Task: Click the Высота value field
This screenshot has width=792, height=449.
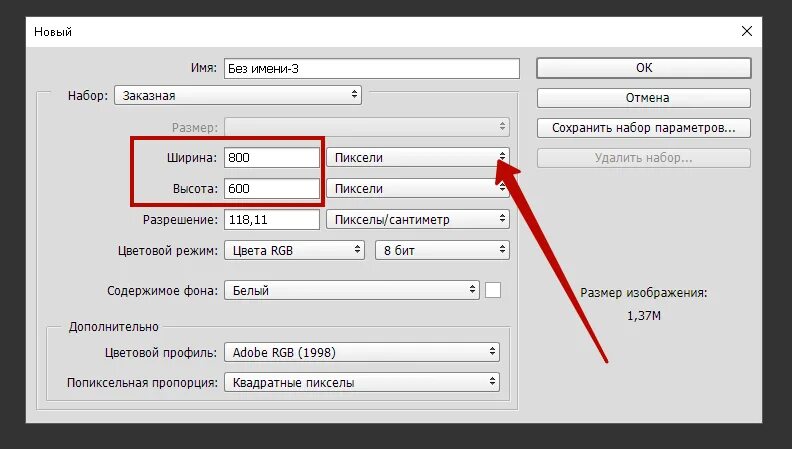Action: pos(272,188)
